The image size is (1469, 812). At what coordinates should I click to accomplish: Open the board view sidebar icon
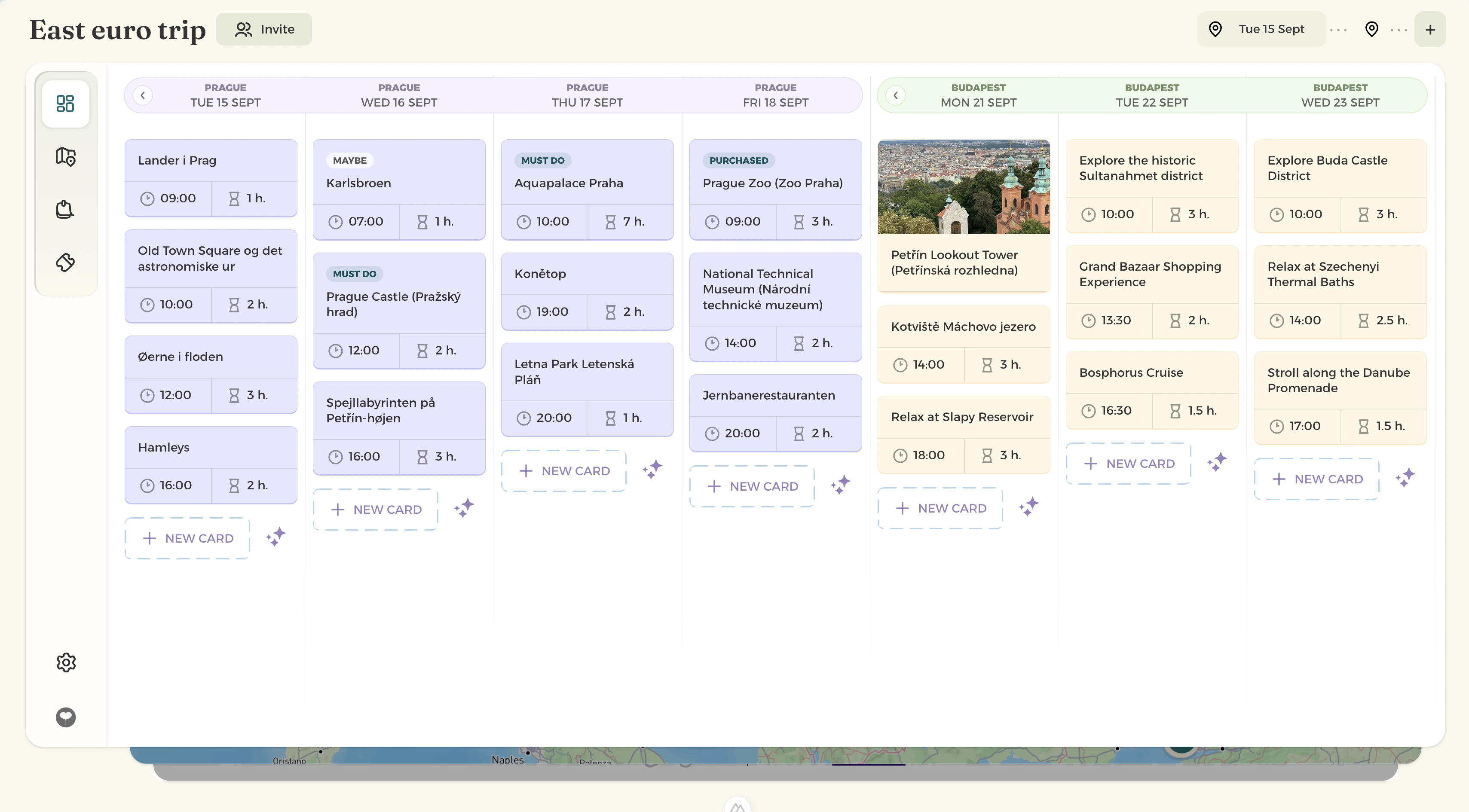(66, 103)
